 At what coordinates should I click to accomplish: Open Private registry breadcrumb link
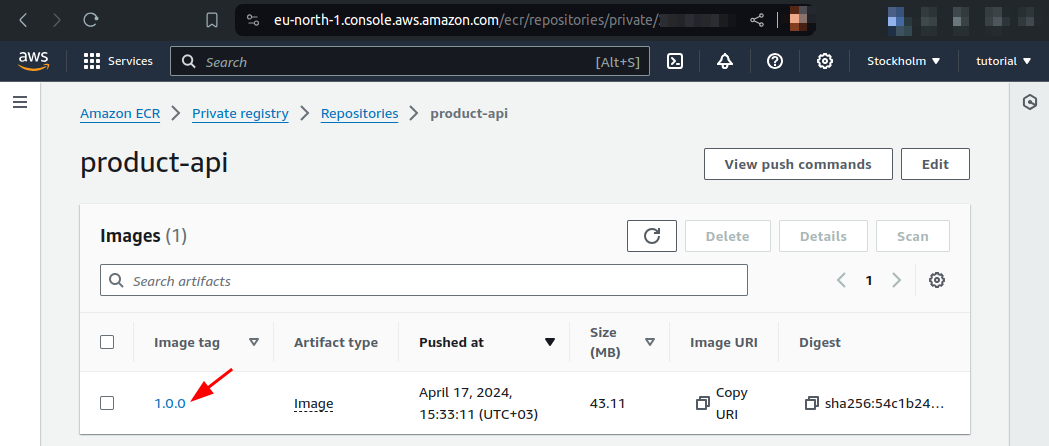pyautogui.click(x=240, y=114)
